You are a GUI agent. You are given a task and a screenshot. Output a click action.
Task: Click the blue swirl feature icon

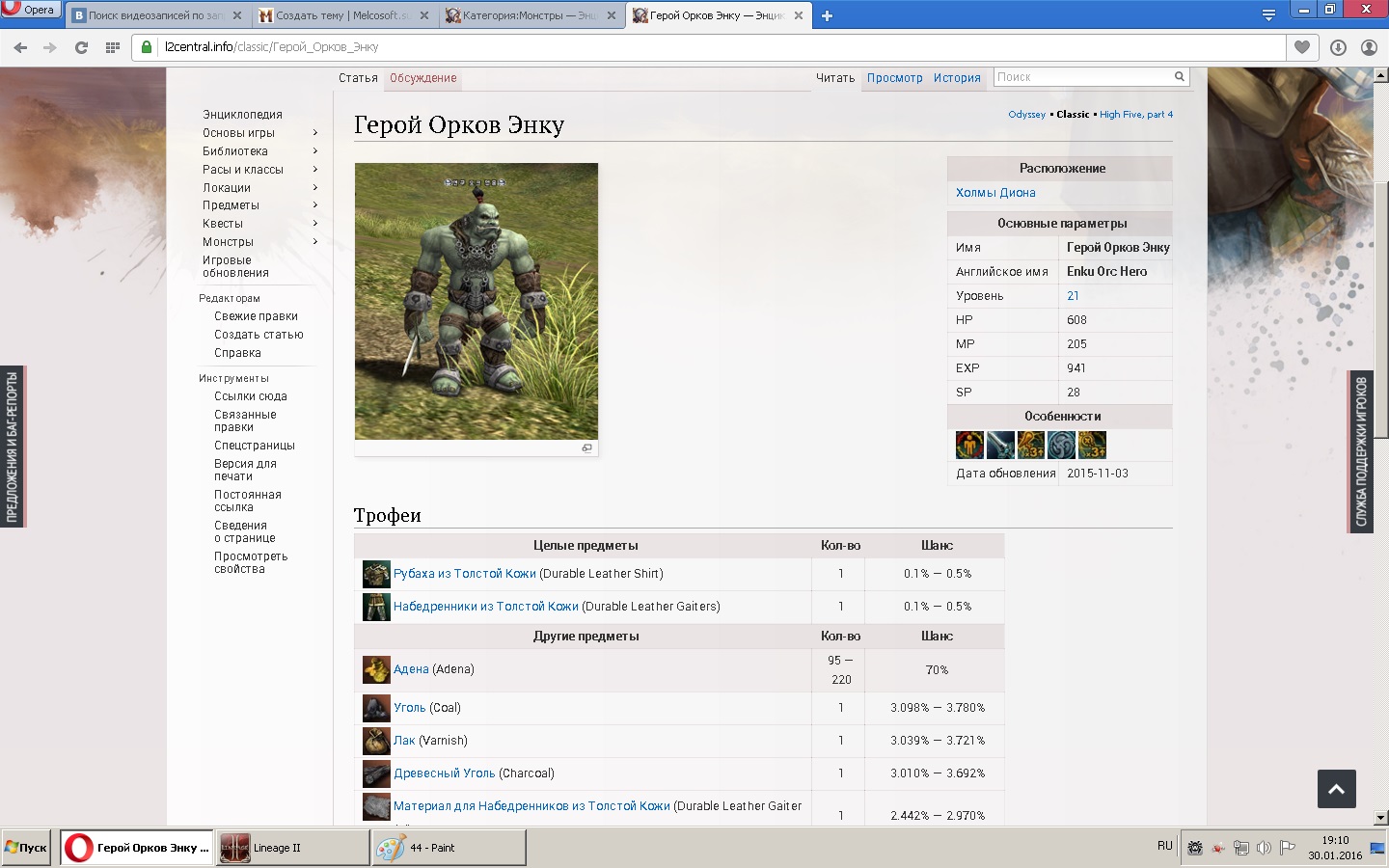[x=1061, y=445]
